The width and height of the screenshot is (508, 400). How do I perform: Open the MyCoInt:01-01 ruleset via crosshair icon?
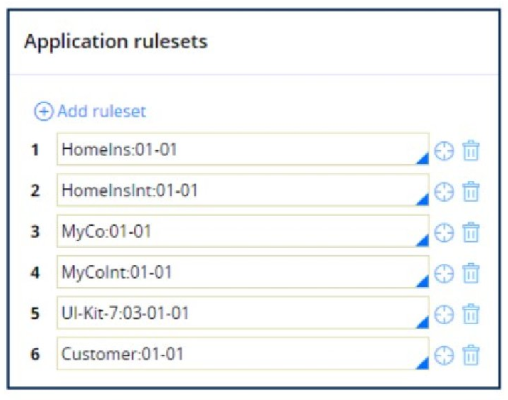point(444,273)
